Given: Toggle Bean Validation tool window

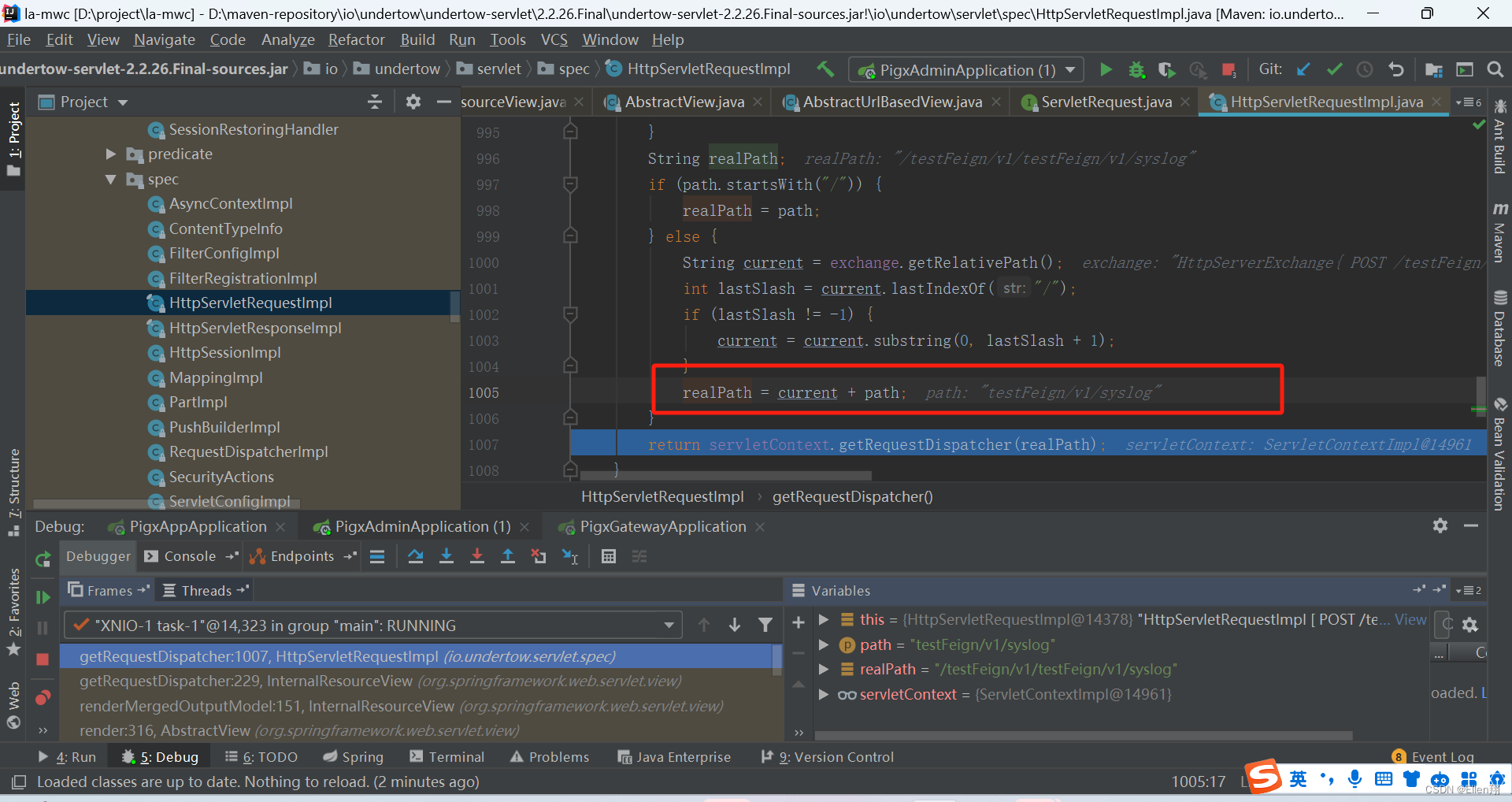Looking at the screenshot, I should (1499, 455).
